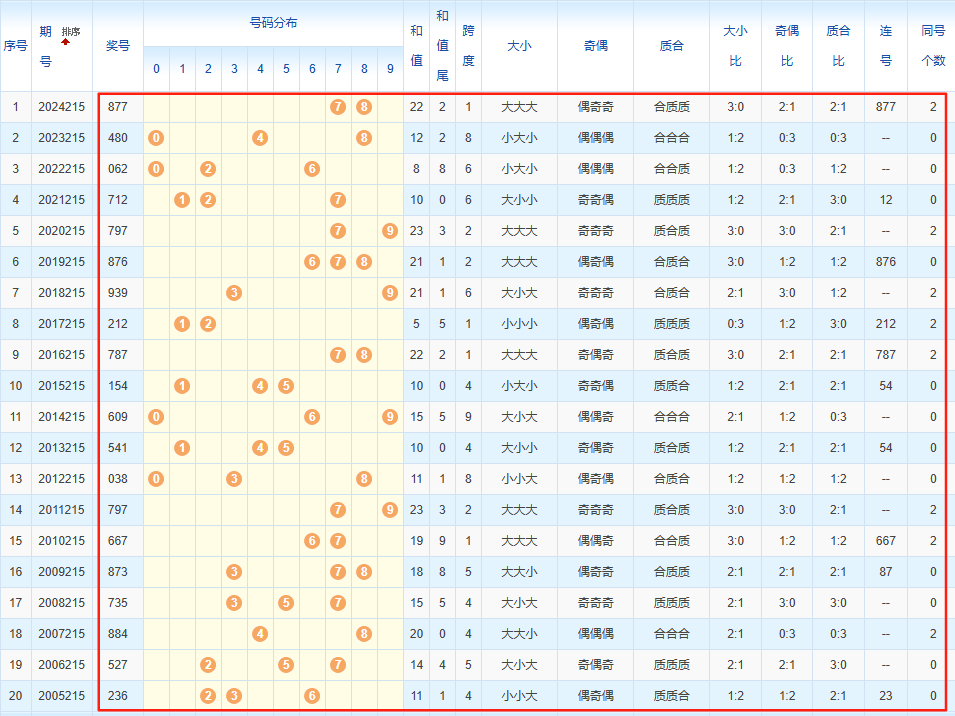
Task: Select orange ball 1 in row 2021215
Action: coord(182,200)
